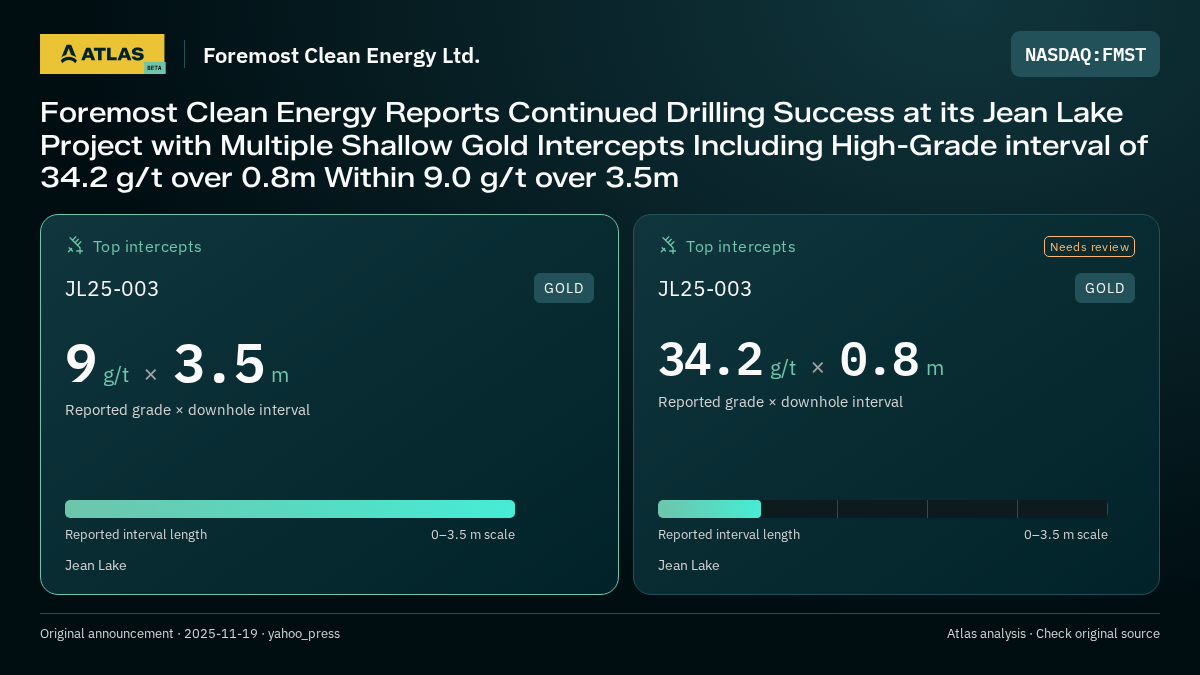The width and height of the screenshot is (1200, 675).
Task: Click Reported grade × downhole interval, left card
Action: (188, 410)
